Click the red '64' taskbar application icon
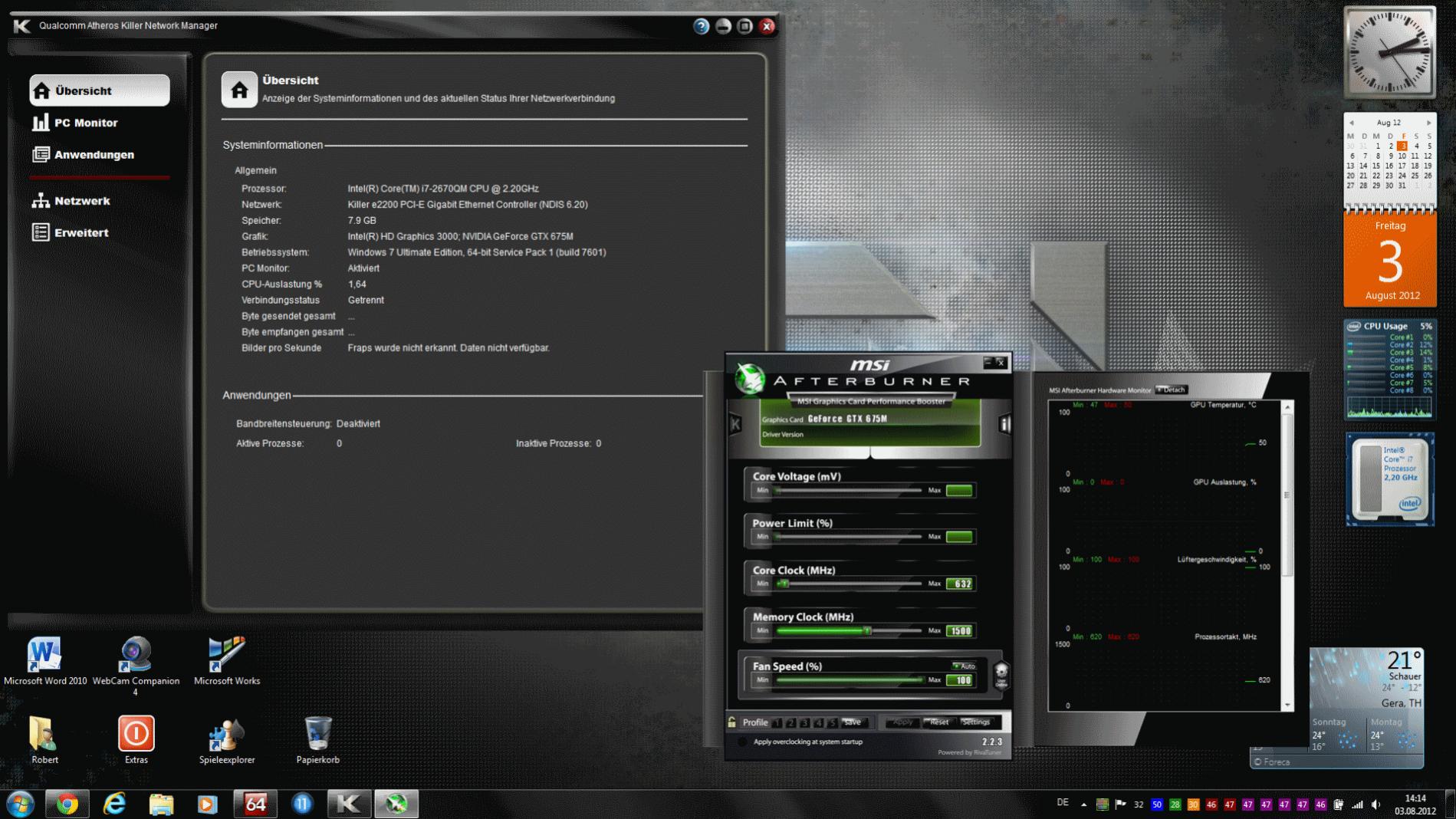Screen dimensions: 1456x819 click(x=255, y=804)
